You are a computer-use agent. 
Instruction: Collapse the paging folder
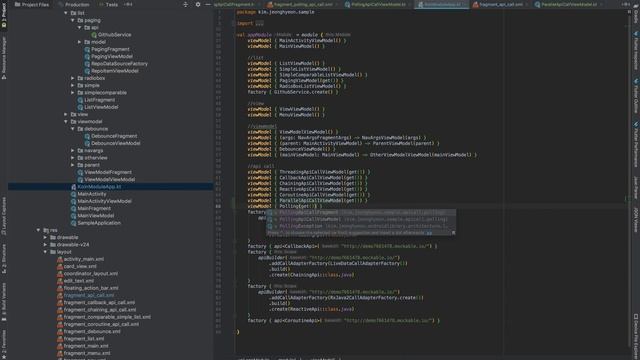click(x=73, y=20)
